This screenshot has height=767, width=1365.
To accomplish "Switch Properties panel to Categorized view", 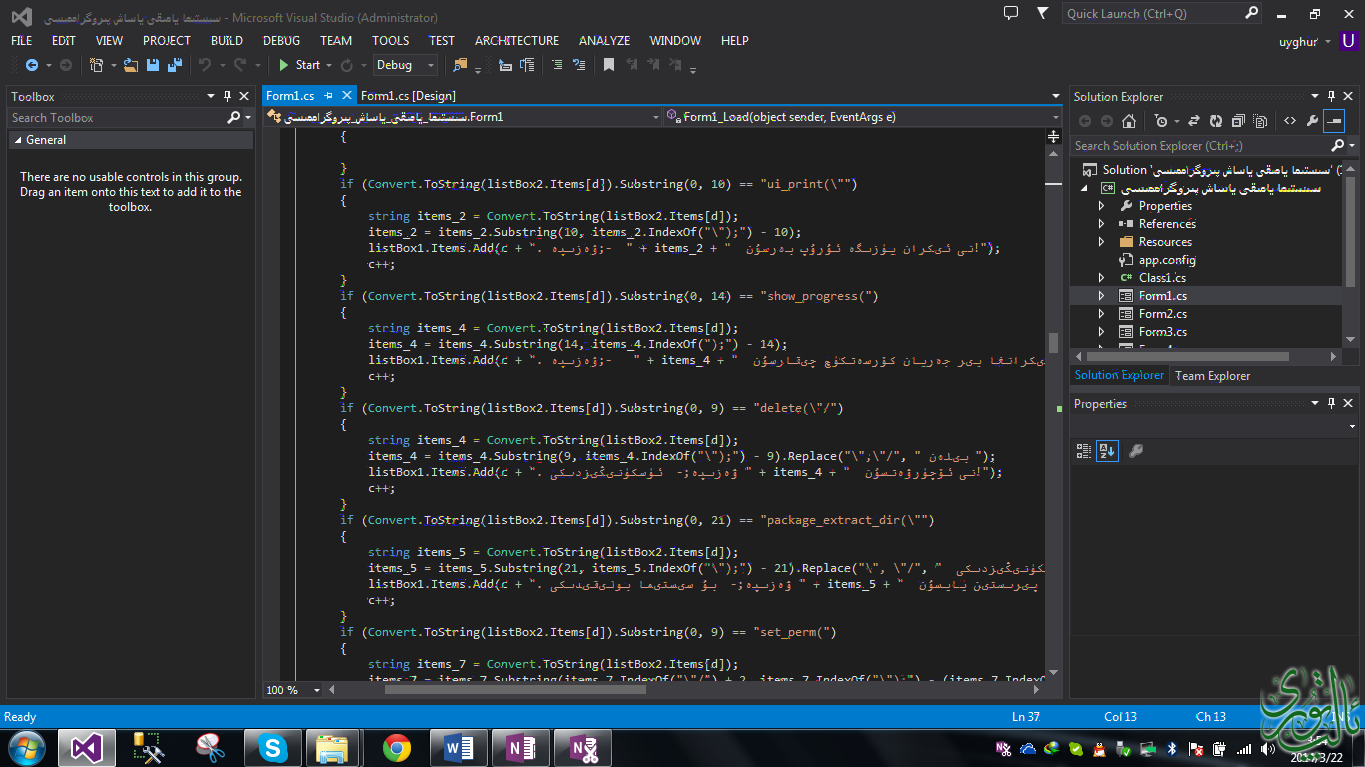I will [x=1083, y=451].
